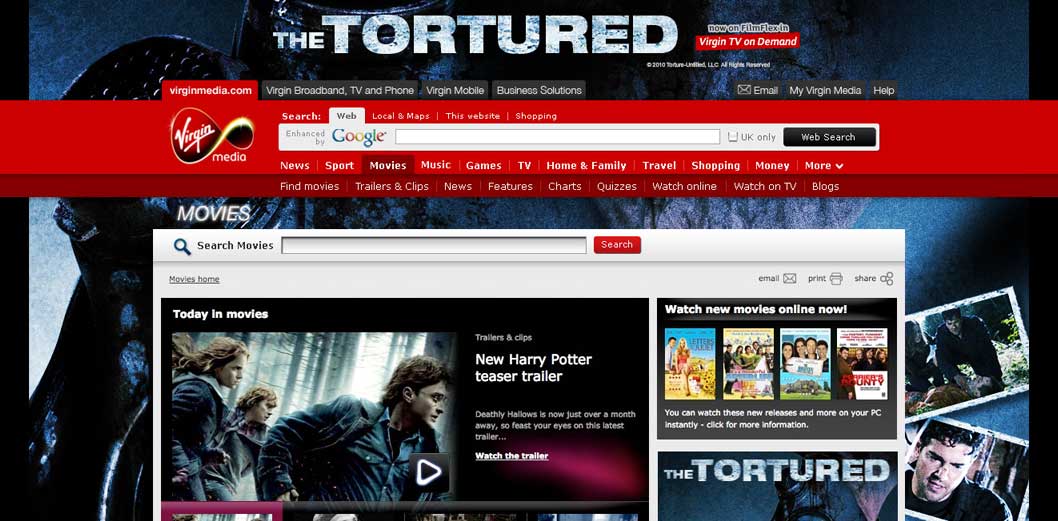The width and height of the screenshot is (1058, 521).
Task: Click the magnifier icon beside Search Movies
Action: coord(182,246)
